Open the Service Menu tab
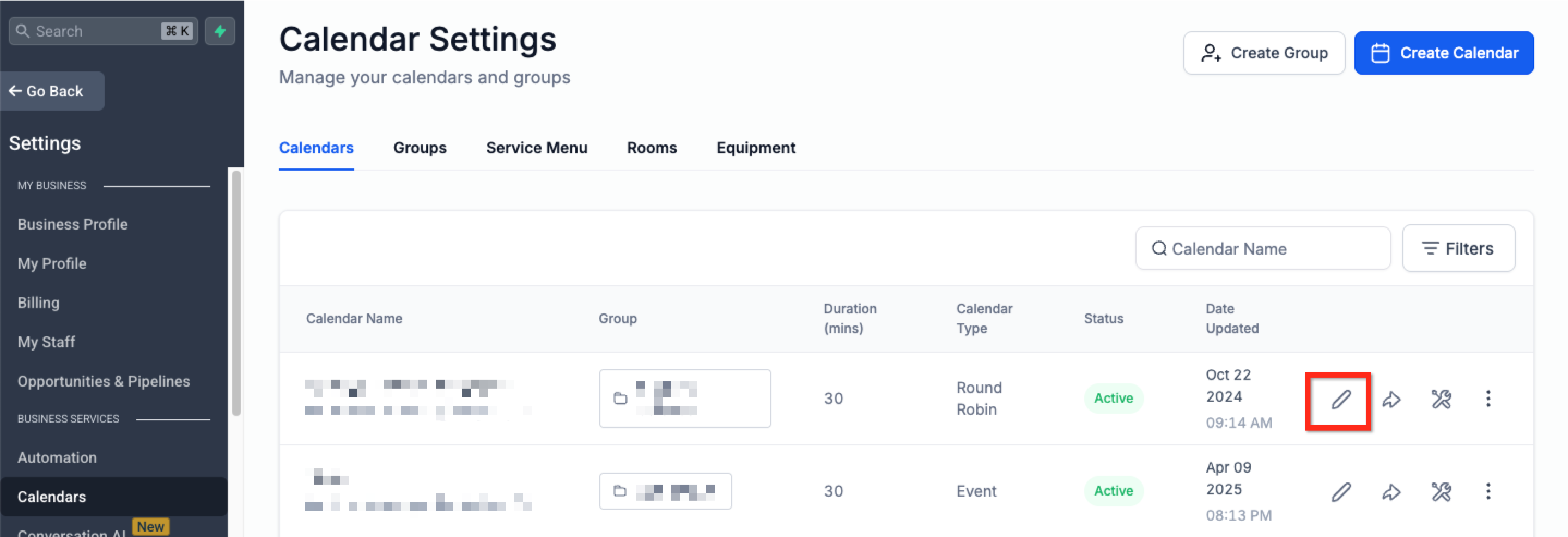The image size is (1568, 537). 536,148
